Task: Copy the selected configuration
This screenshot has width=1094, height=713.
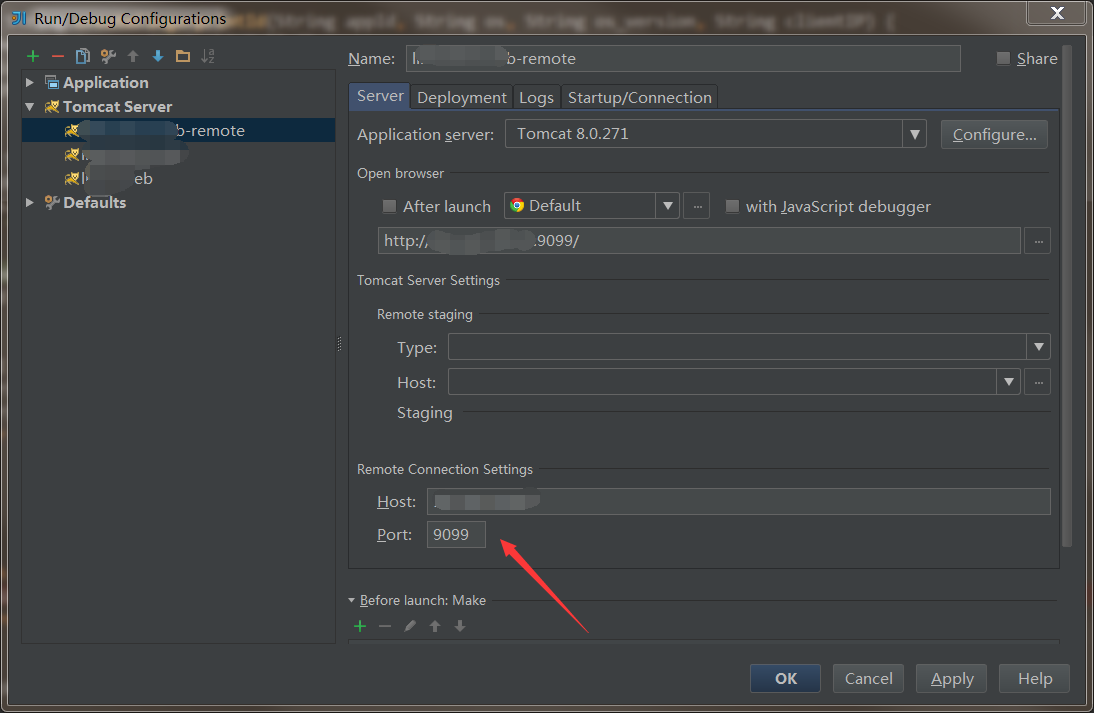Action: click(x=83, y=57)
